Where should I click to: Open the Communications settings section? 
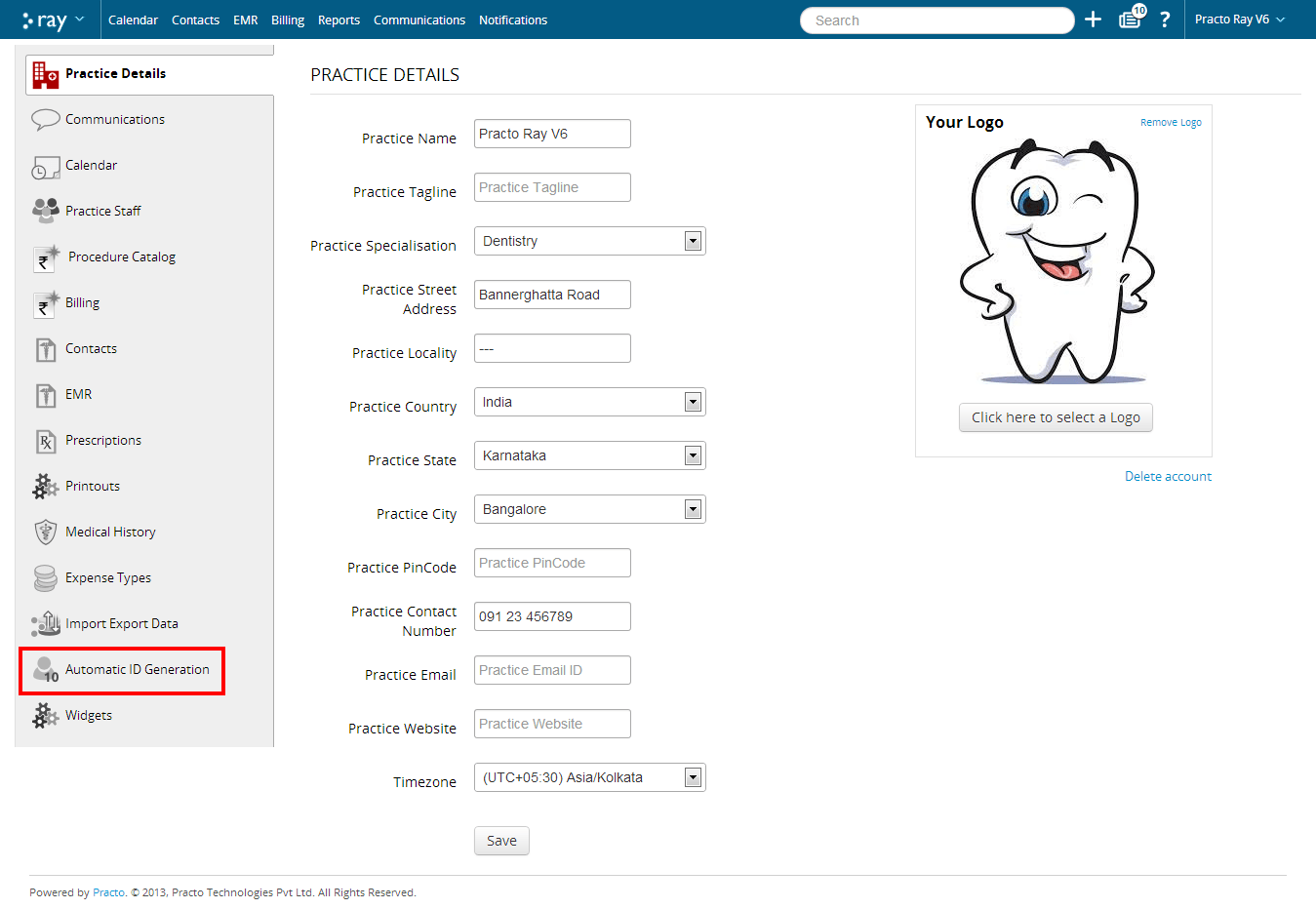pos(114,119)
